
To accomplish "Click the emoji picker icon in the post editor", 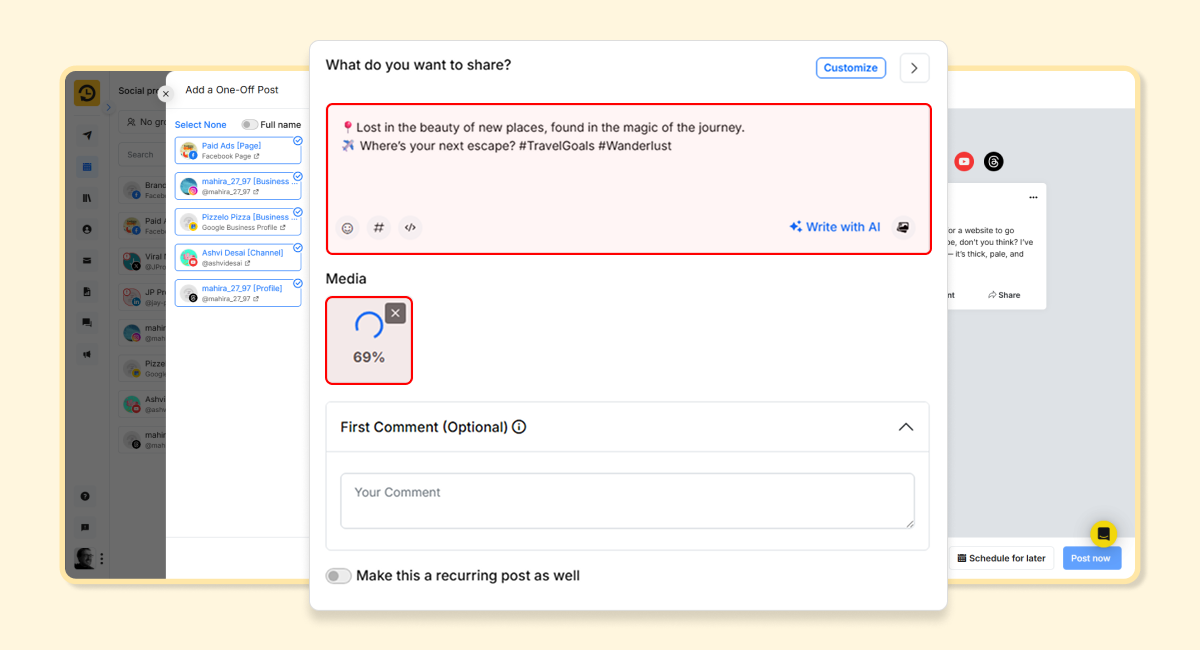I will tap(347, 228).
